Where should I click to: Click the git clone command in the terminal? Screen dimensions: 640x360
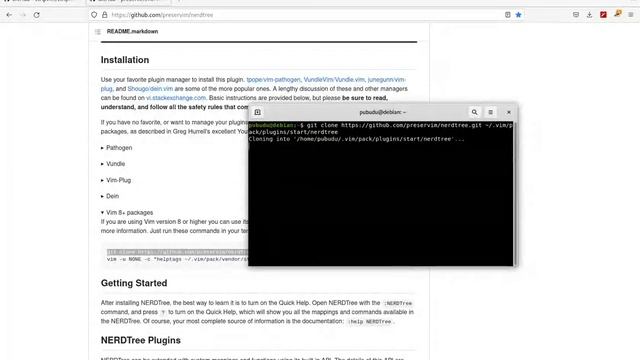coord(380,129)
